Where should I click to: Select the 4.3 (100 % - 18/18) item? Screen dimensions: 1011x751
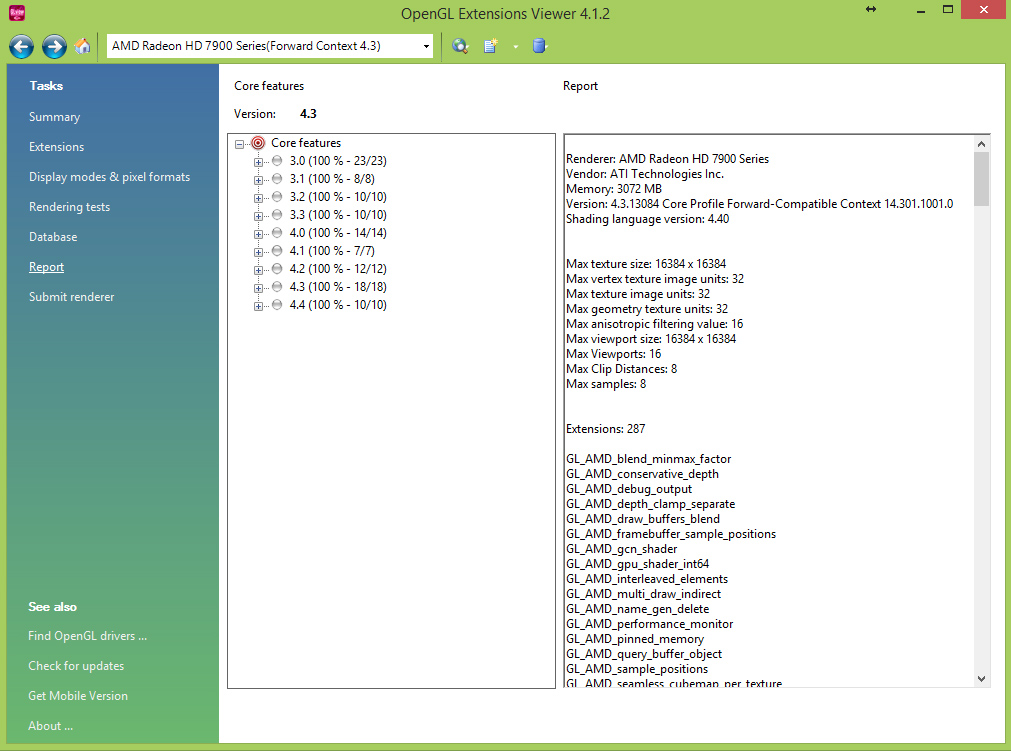click(x=337, y=287)
